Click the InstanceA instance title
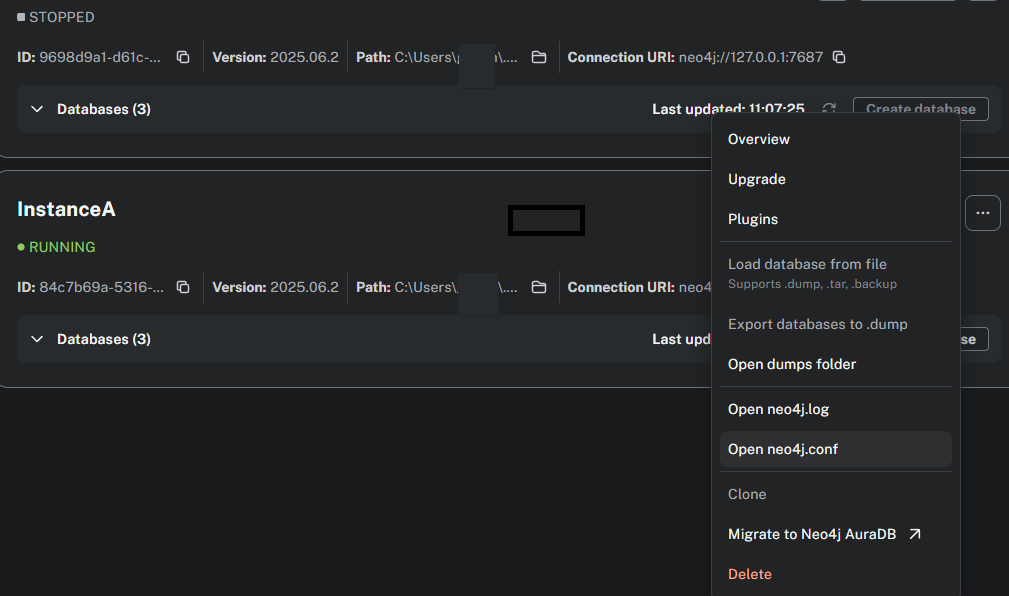This screenshot has width=1009, height=596. click(x=66, y=209)
